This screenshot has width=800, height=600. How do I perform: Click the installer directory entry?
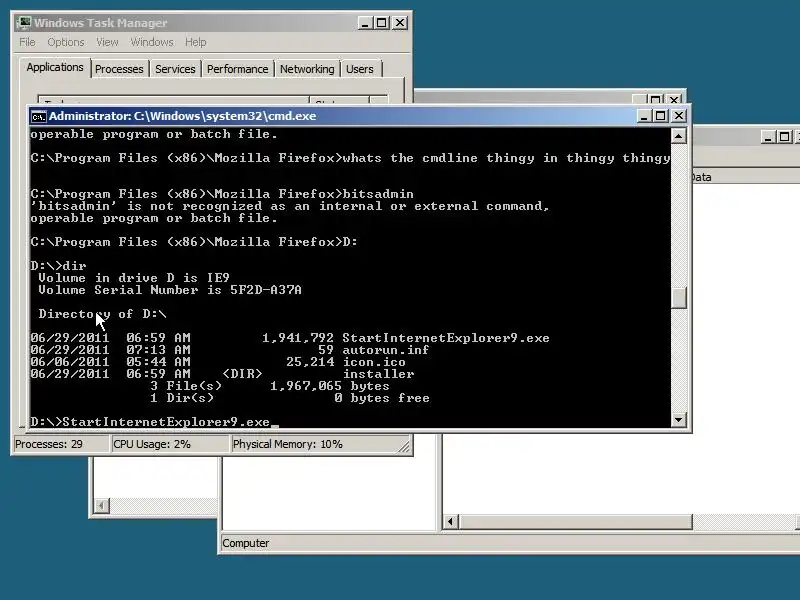click(222, 374)
